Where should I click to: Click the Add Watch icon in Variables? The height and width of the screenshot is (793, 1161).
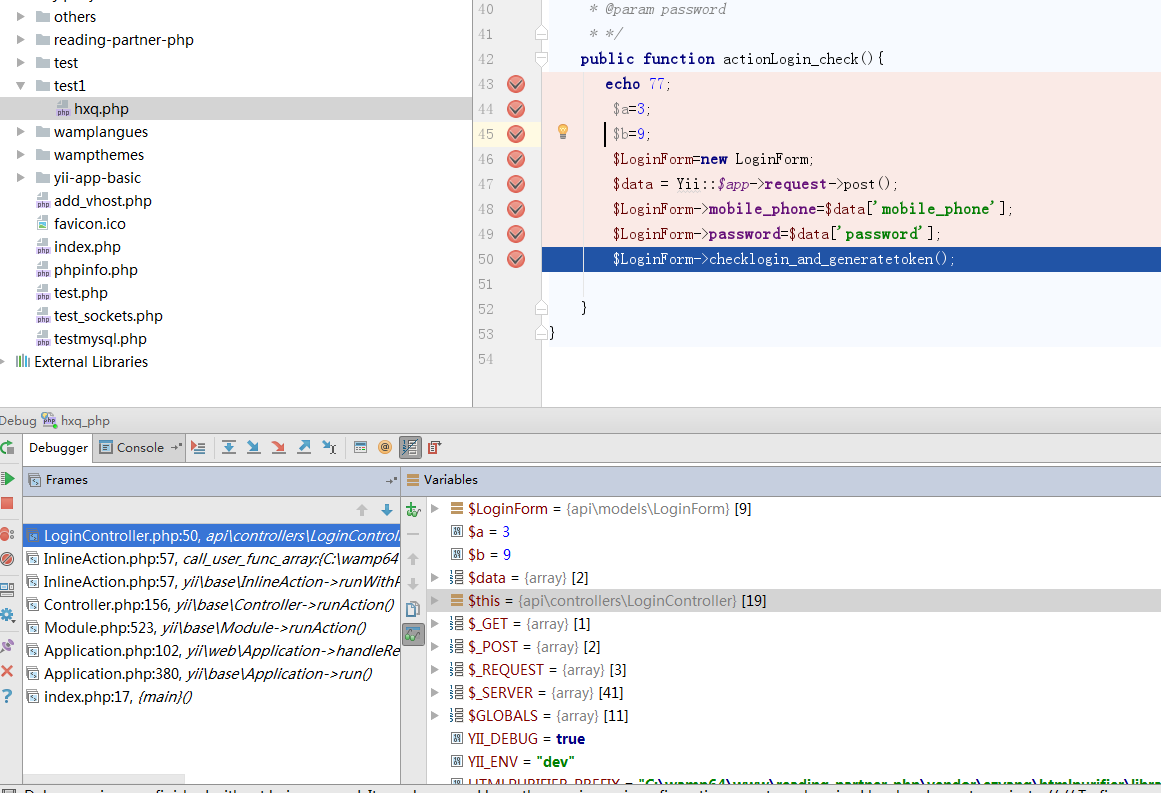point(413,510)
